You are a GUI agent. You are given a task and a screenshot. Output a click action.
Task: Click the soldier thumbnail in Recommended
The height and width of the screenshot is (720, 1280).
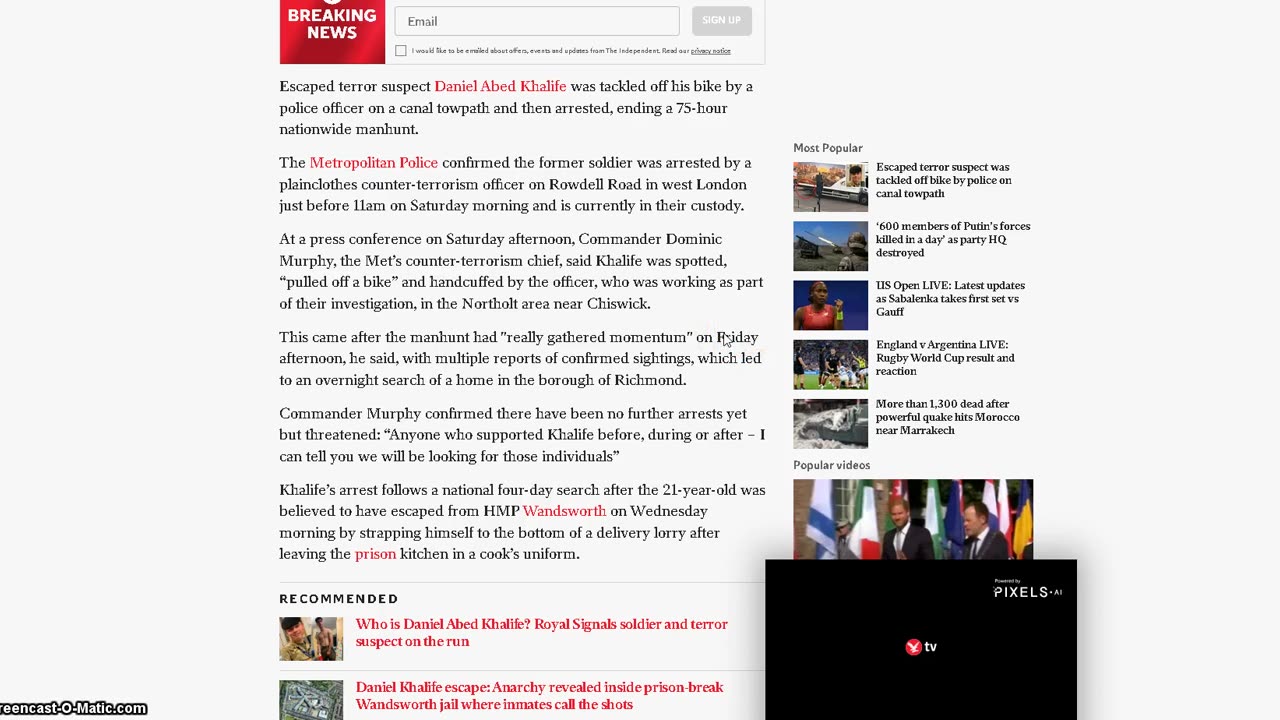click(x=311, y=639)
